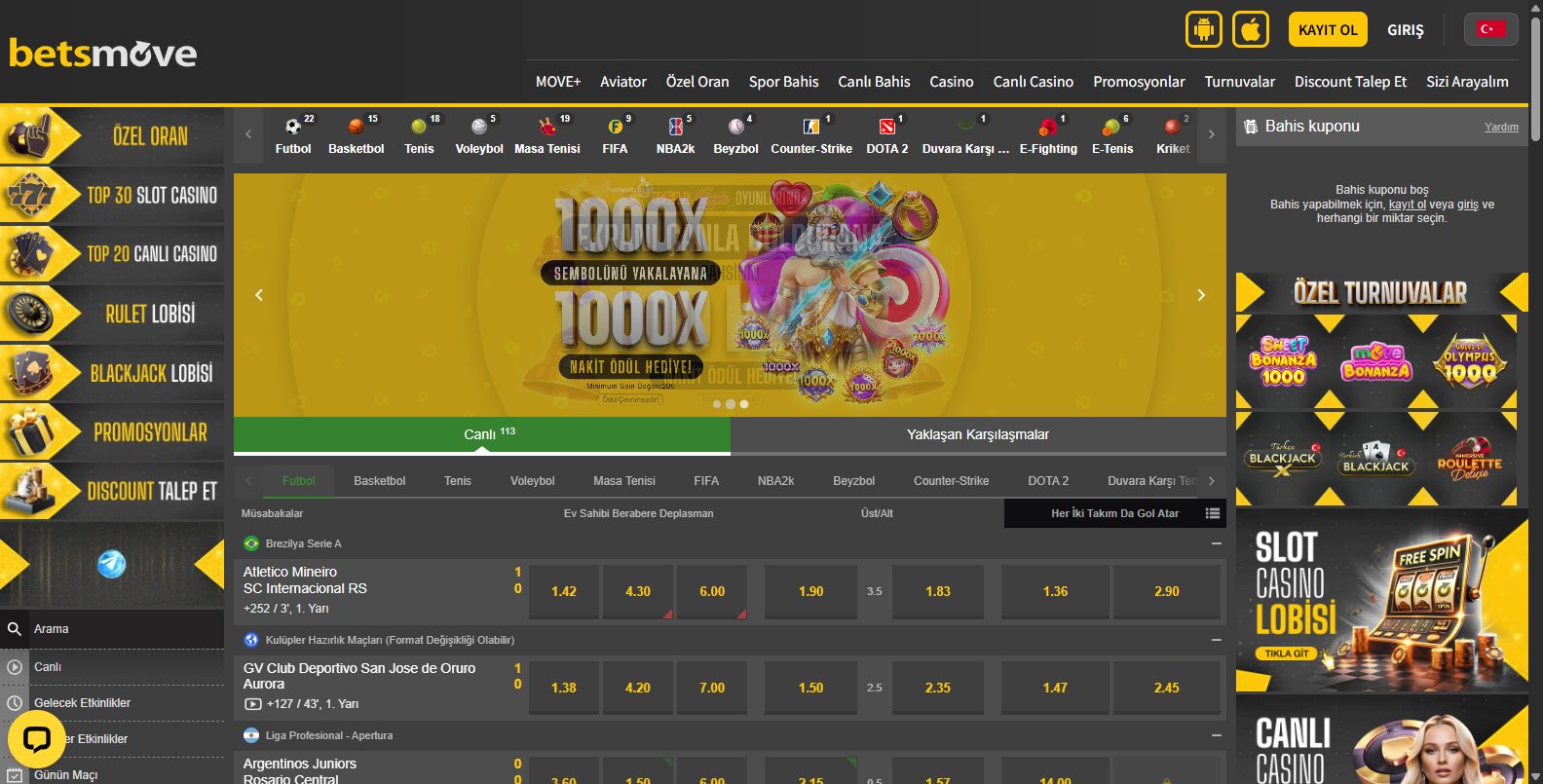Collapse the Kulüpler Hazırlık Maçları section

click(x=1216, y=640)
